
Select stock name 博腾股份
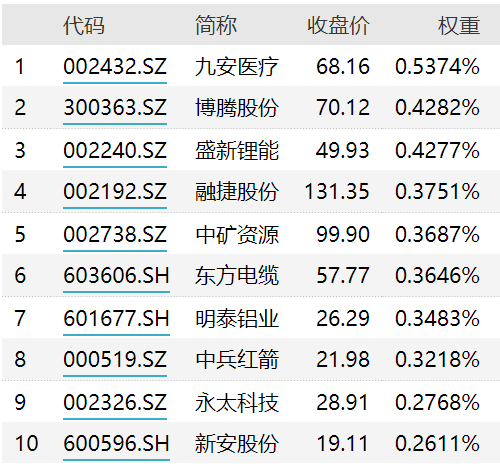(x=237, y=108)
